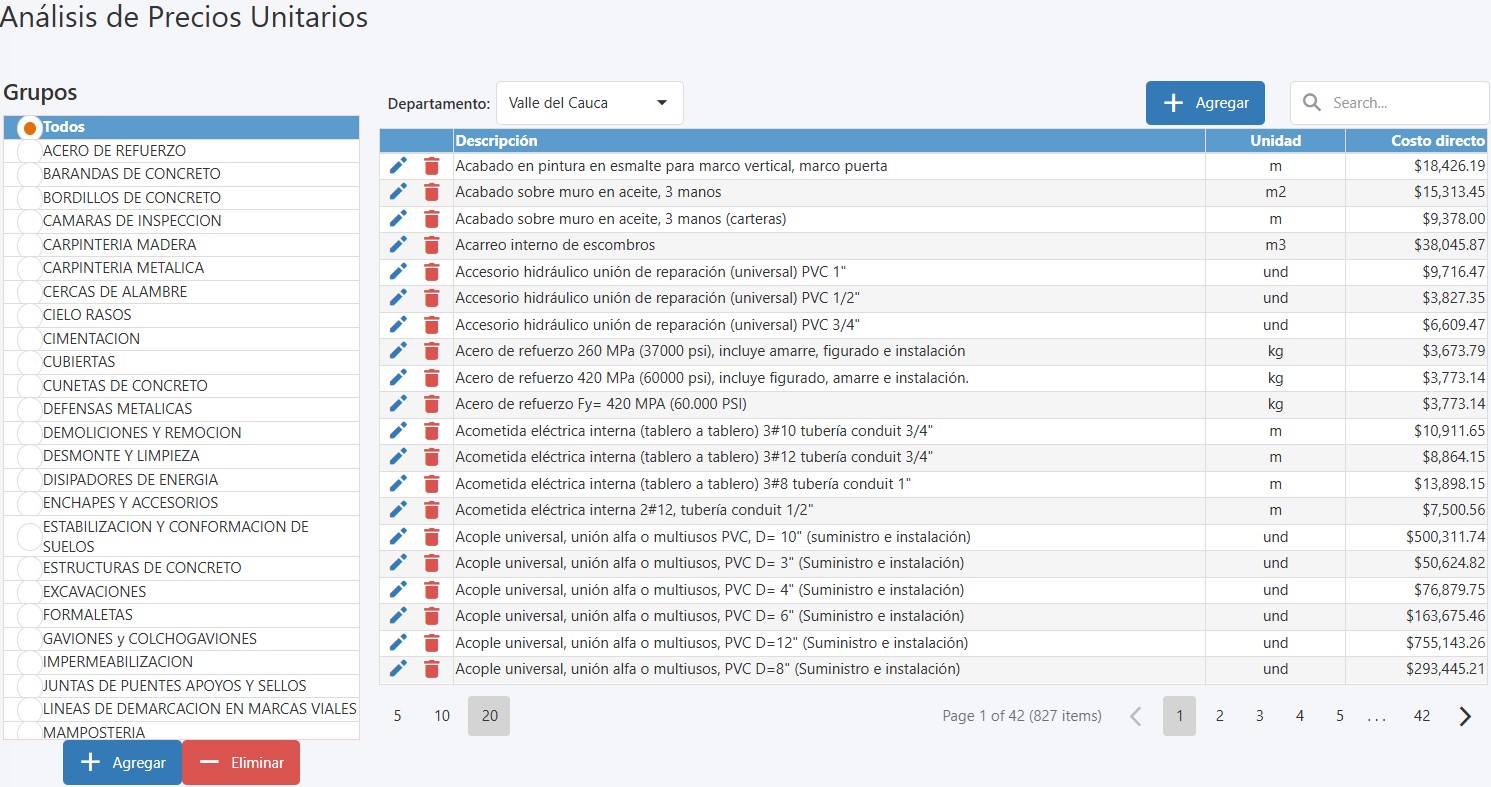
Task: Delete the Accesorio hidráulico PVC 1/2" item
Action: click(431, 298)
